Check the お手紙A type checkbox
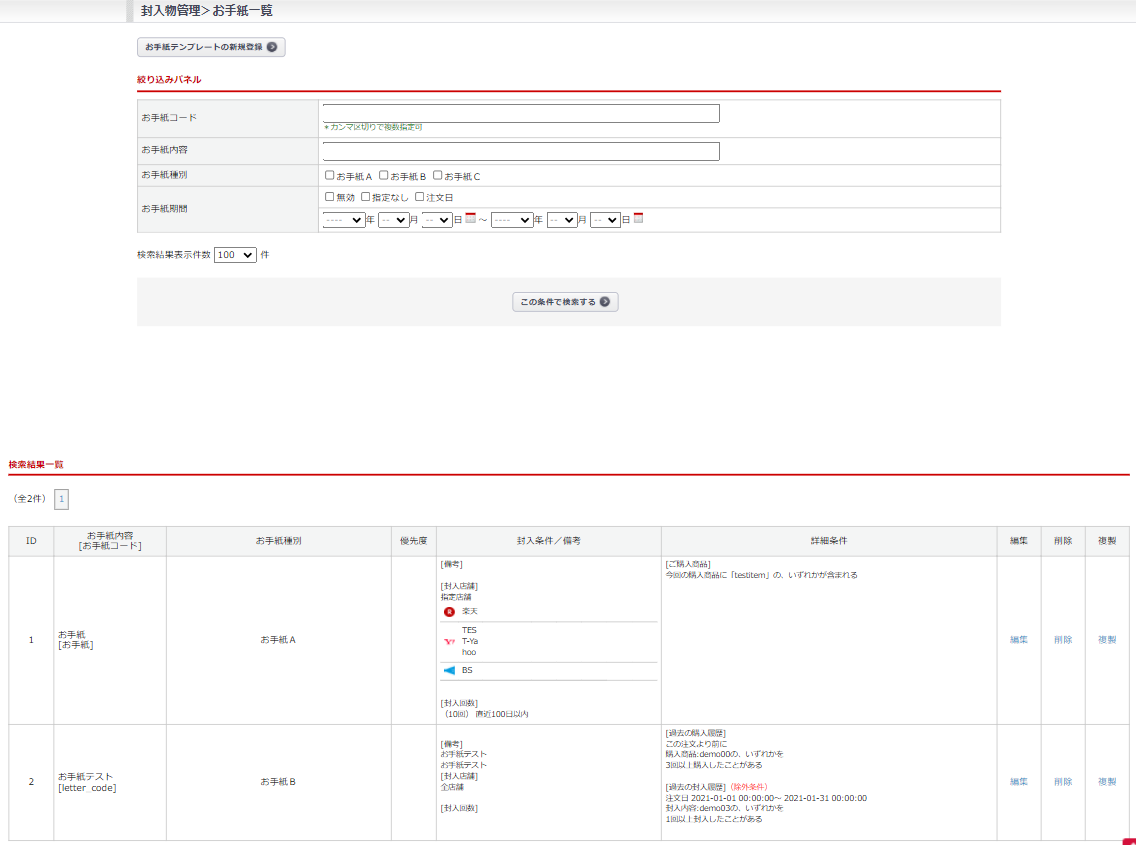Image resolution: width=1136 pixels, height=845 pixels. point(330,175)
